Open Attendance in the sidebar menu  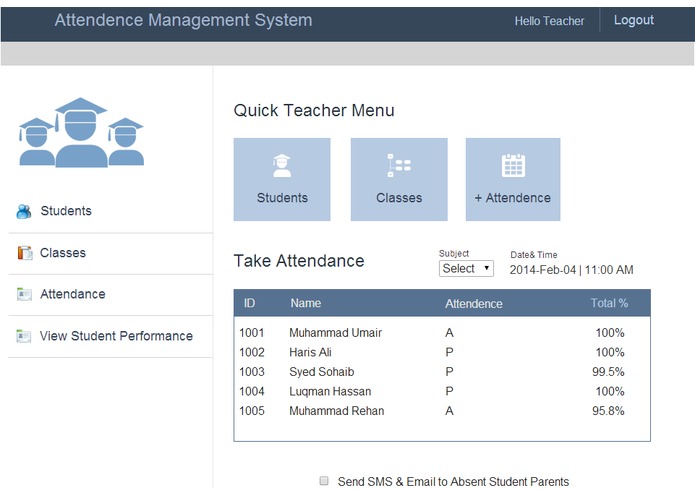click(x=73, y=294)
